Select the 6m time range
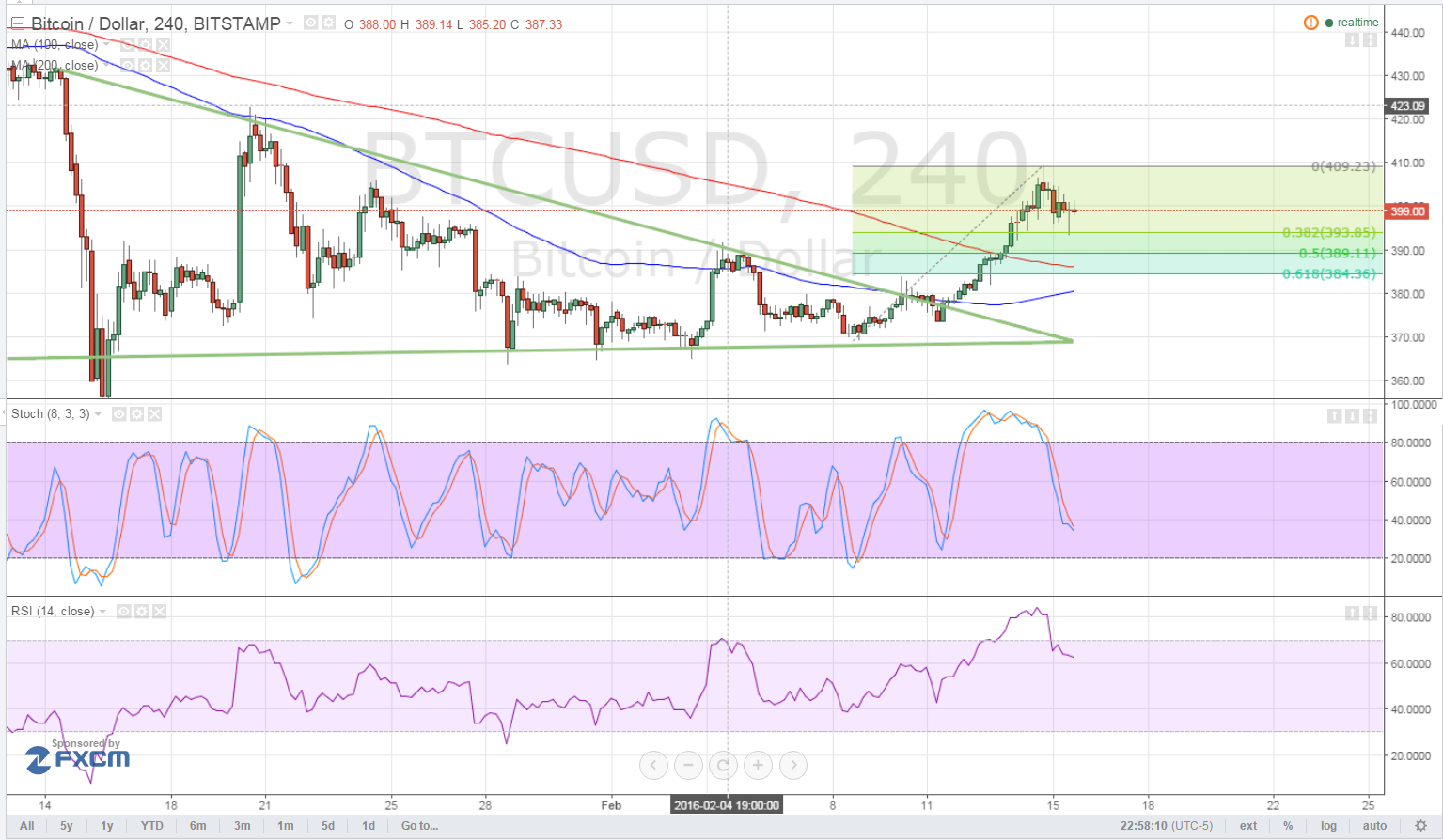Screen dimensions: 1443x840 pos(197,826)
